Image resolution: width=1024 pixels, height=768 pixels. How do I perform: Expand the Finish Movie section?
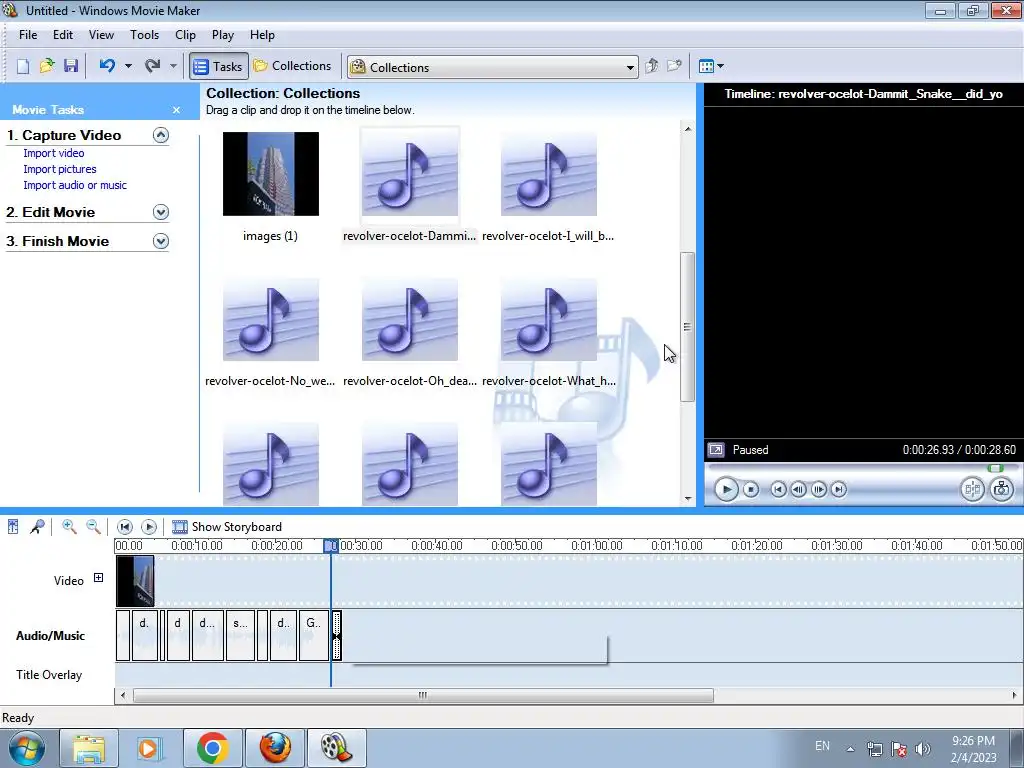click(x=161, y=241)
